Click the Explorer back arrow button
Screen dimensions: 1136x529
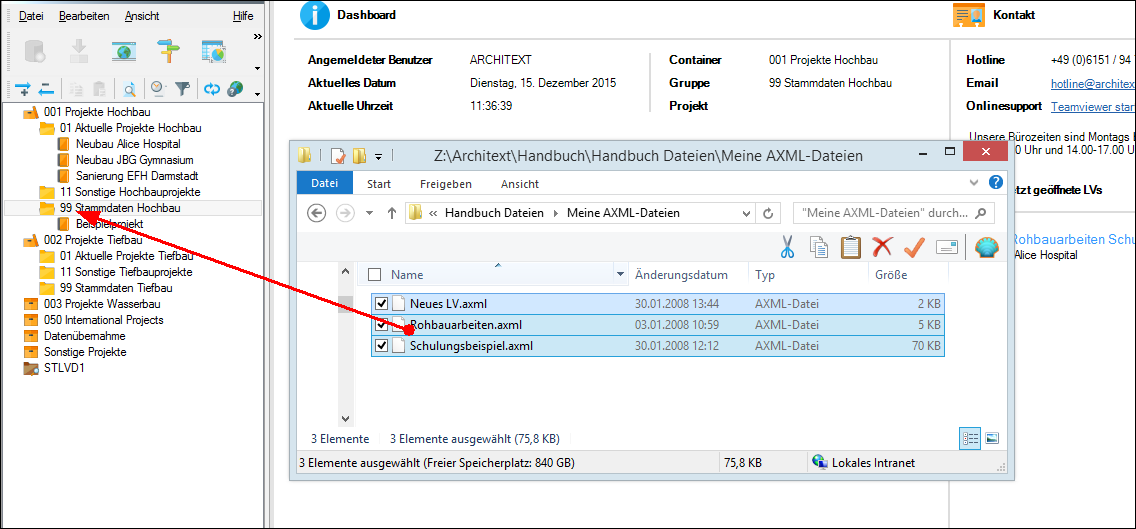(x=317, y=213)
